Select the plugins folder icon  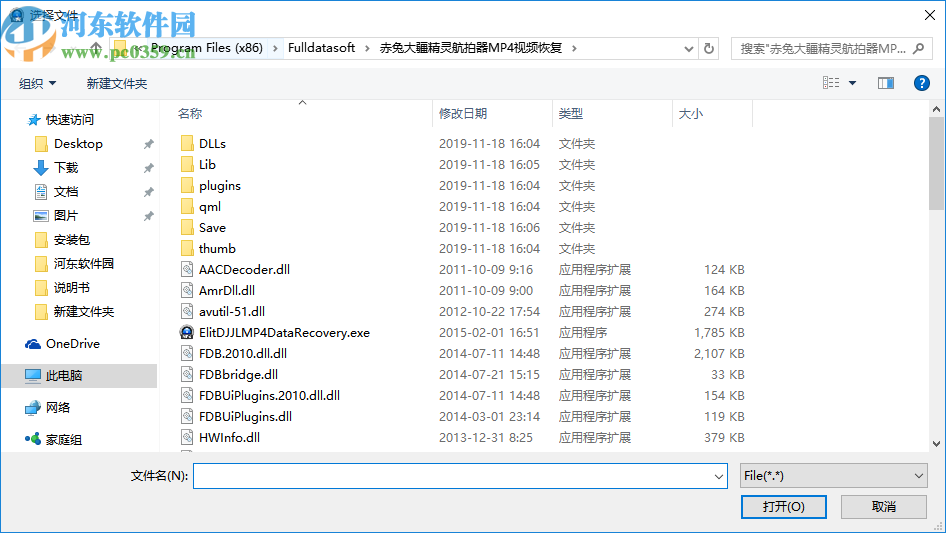[187, 186]
